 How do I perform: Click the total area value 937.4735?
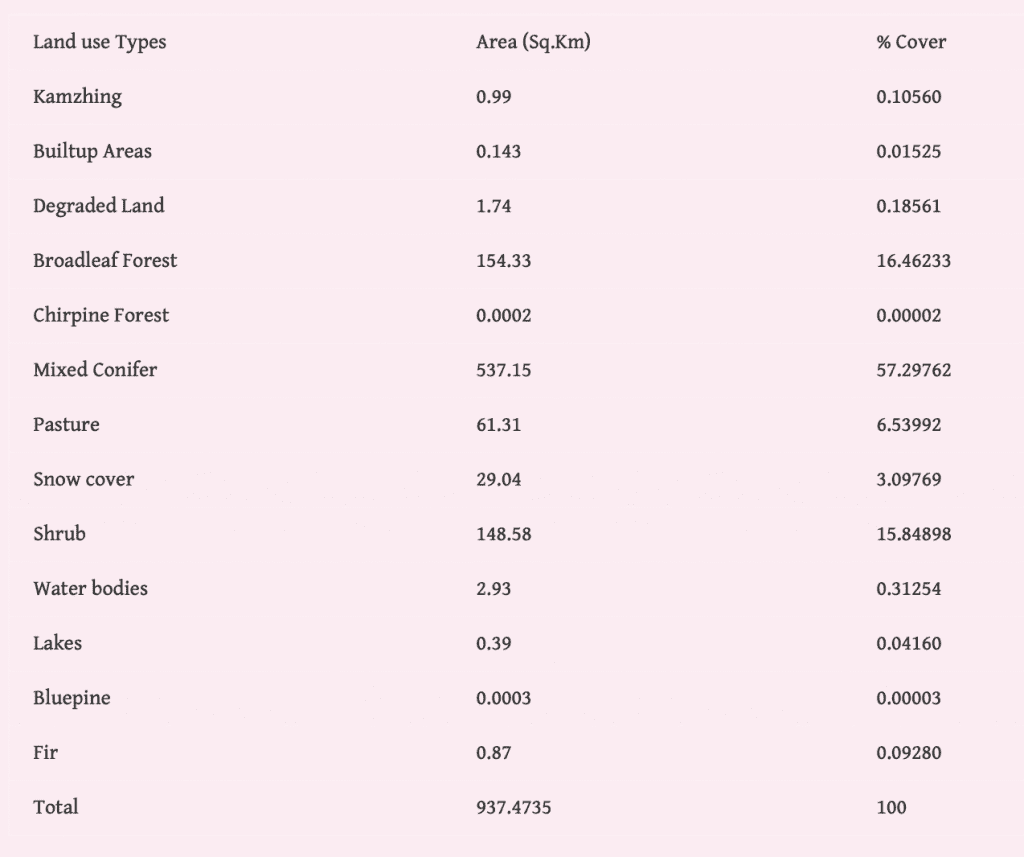[x=513, y=807]
